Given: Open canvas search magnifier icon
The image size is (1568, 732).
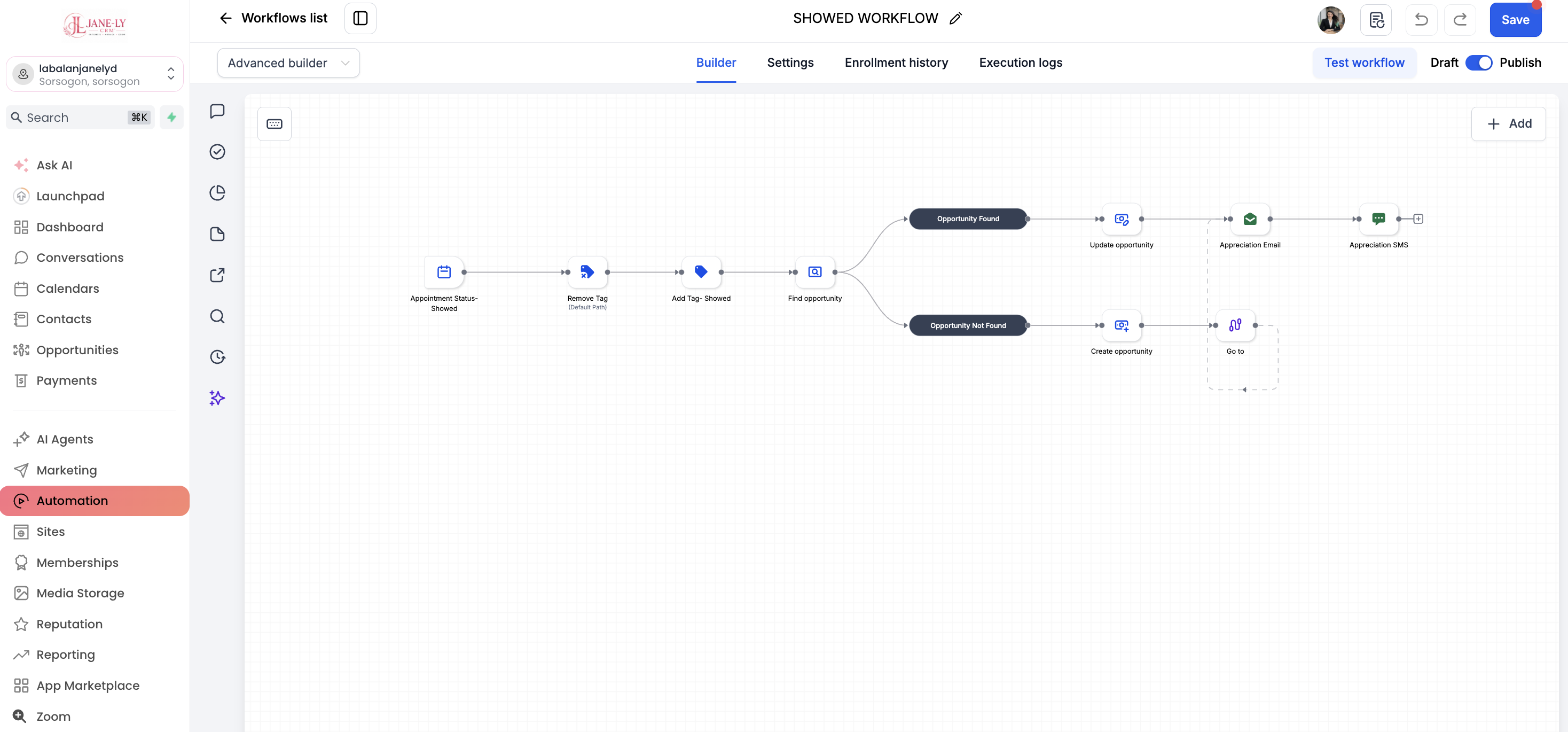Looking at the screenshot, I should pos(217,316).
